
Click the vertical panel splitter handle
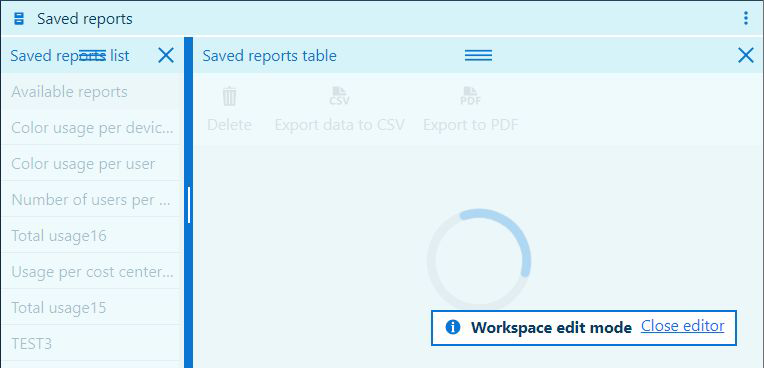click(189, 205)
